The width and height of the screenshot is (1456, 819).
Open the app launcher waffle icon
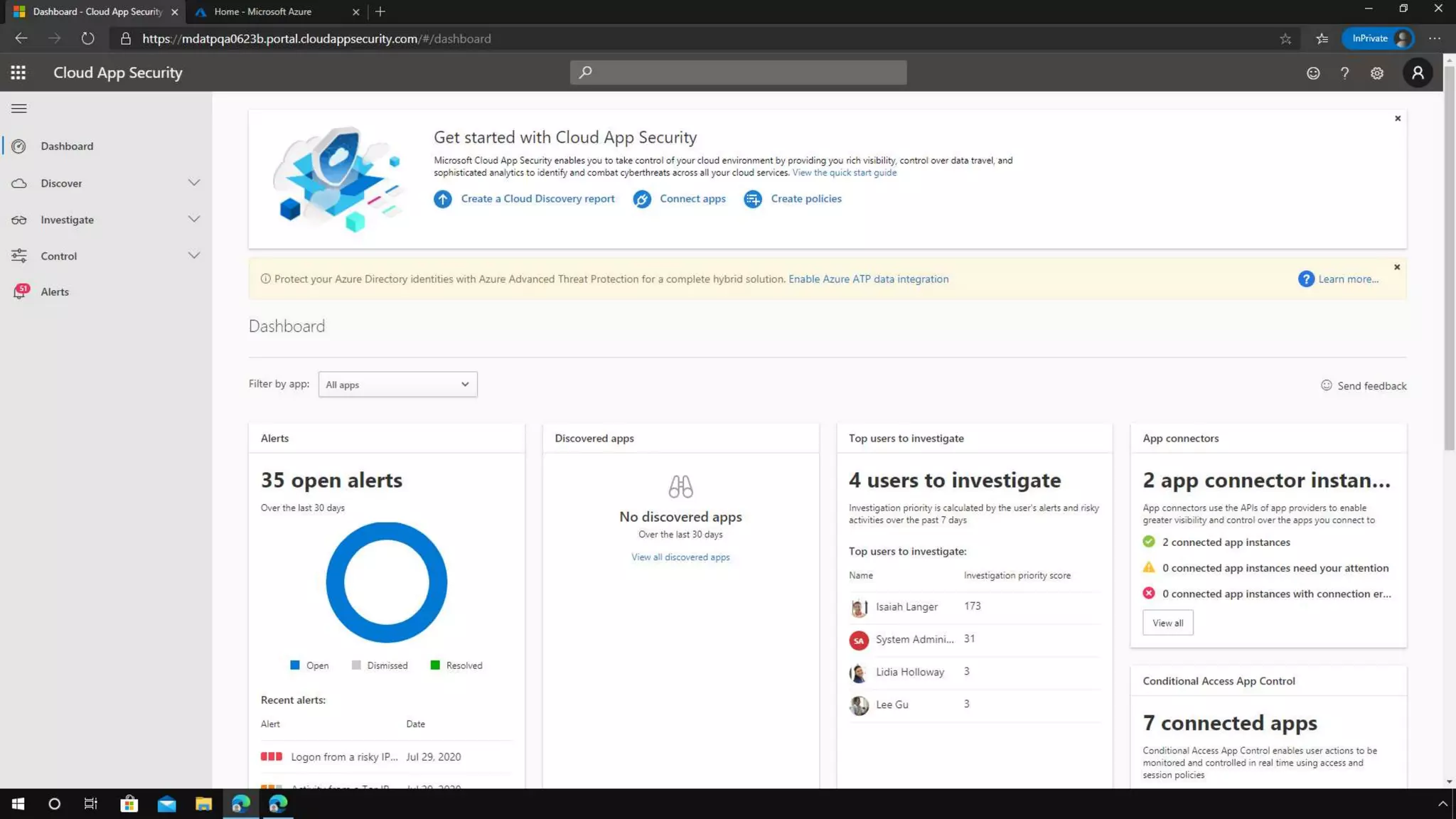[18, 73]
